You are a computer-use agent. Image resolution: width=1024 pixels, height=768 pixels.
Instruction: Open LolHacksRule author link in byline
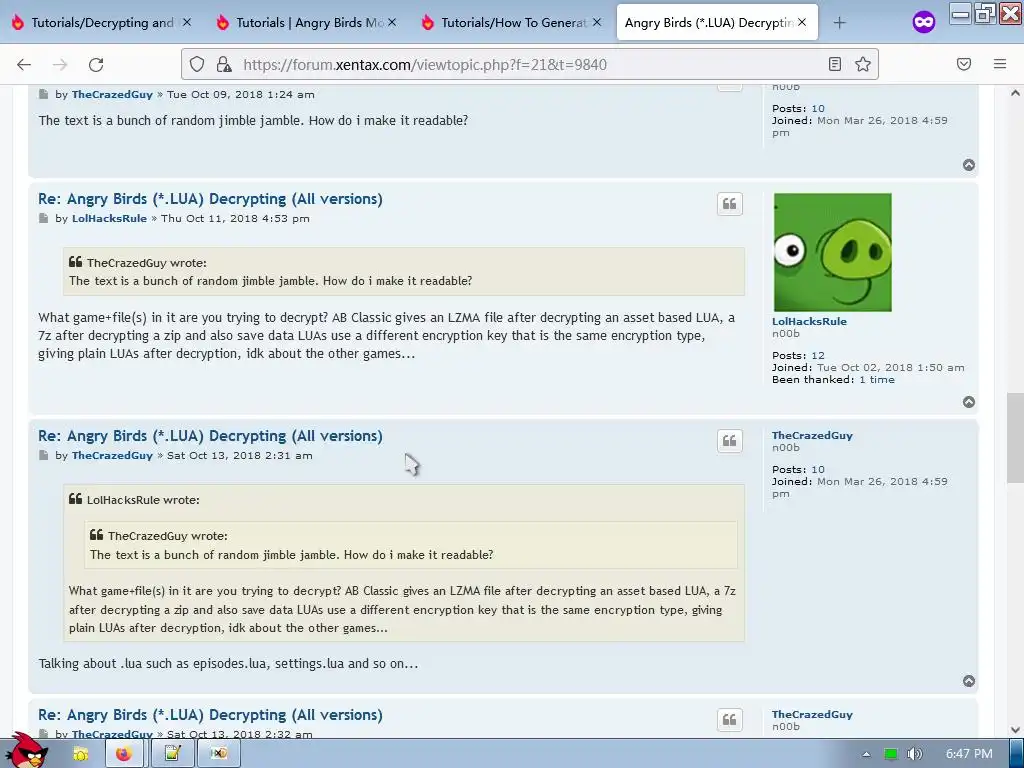[109, 218]
